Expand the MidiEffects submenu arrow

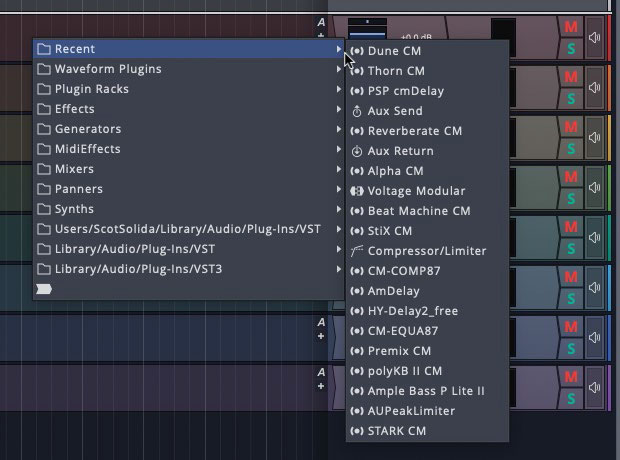(x=338, y=149)
